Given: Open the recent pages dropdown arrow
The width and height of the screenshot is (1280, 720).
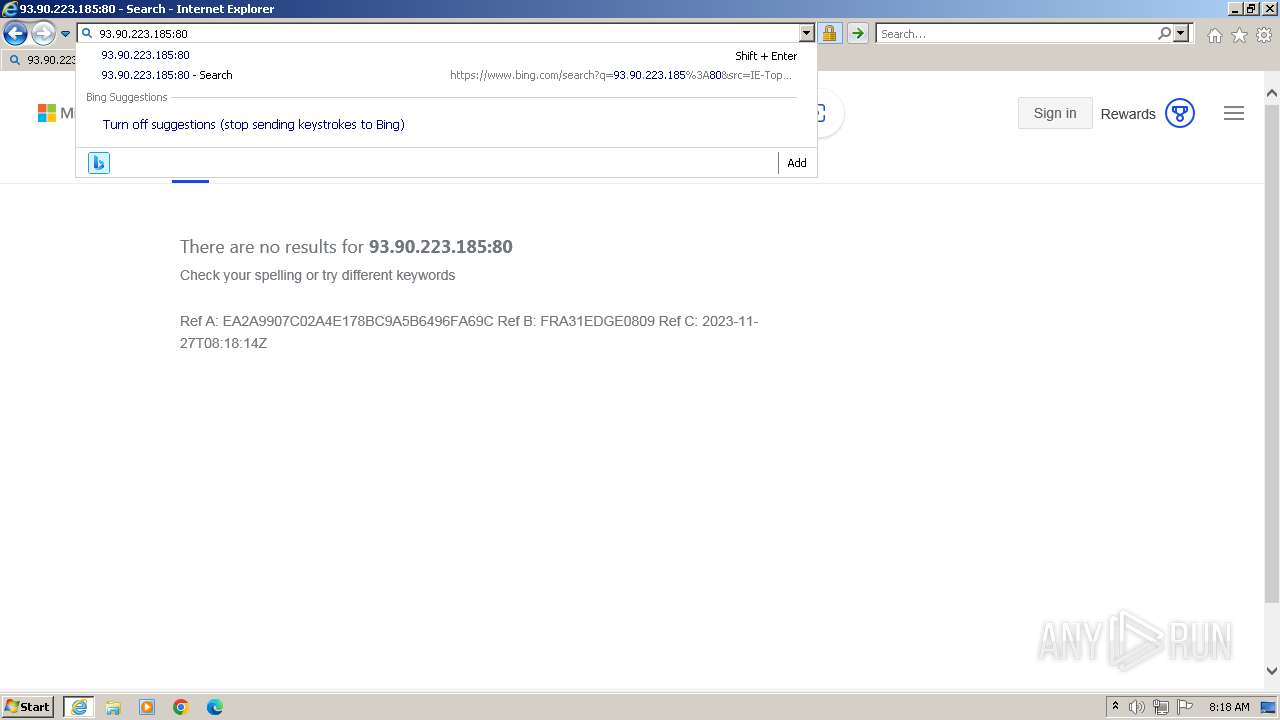Looking at the screenshot, I should [66, 34].
